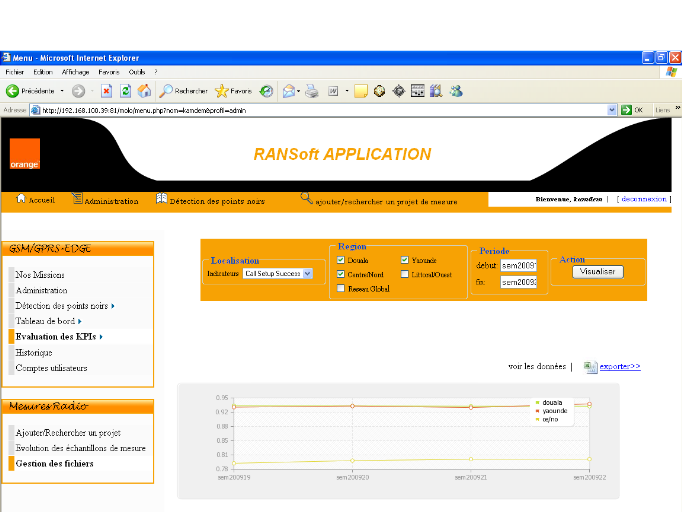Click the Print icon in browser toolbar

(311, 91)
